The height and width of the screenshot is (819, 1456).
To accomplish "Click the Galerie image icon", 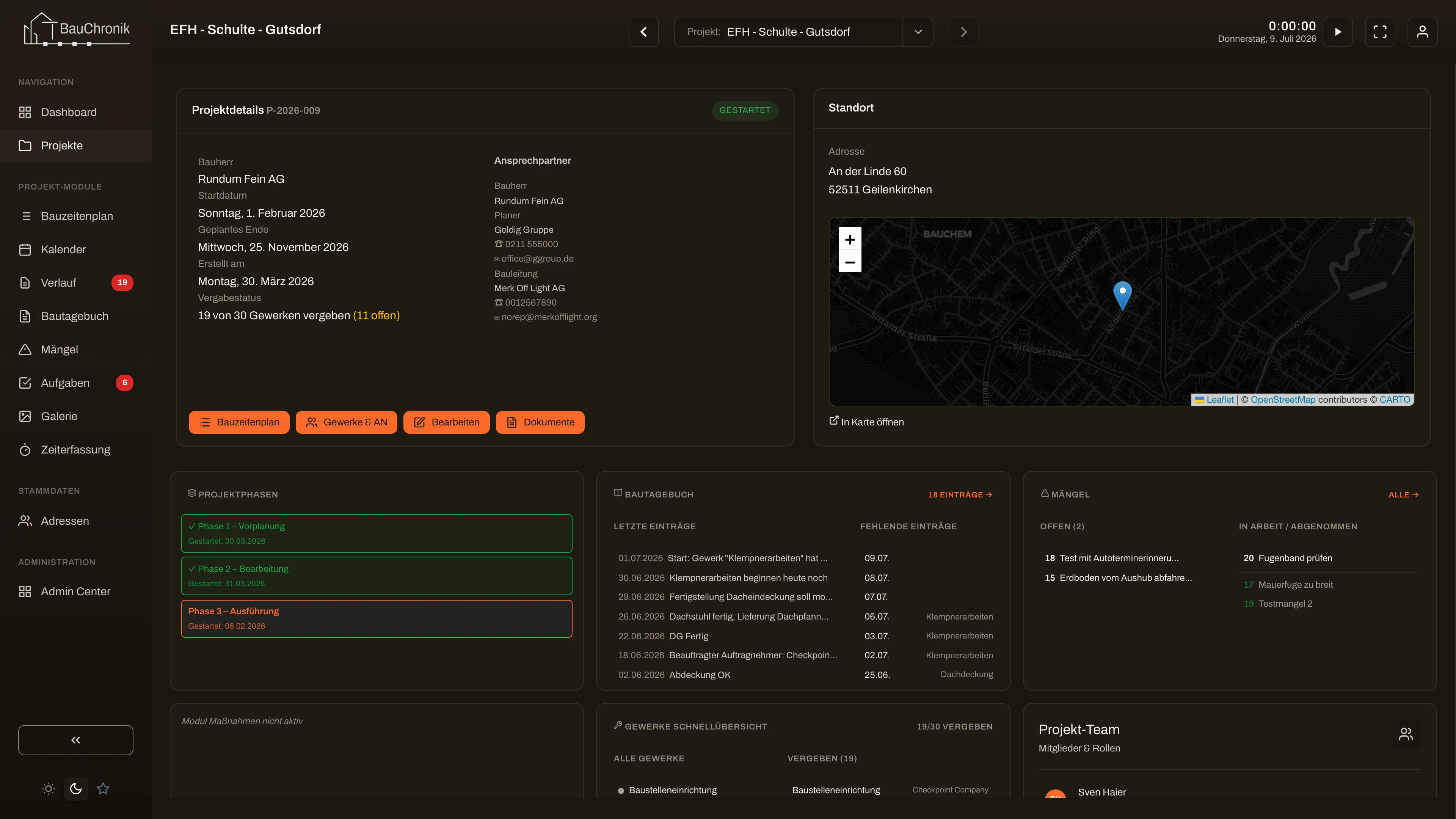I will [25, 416].
